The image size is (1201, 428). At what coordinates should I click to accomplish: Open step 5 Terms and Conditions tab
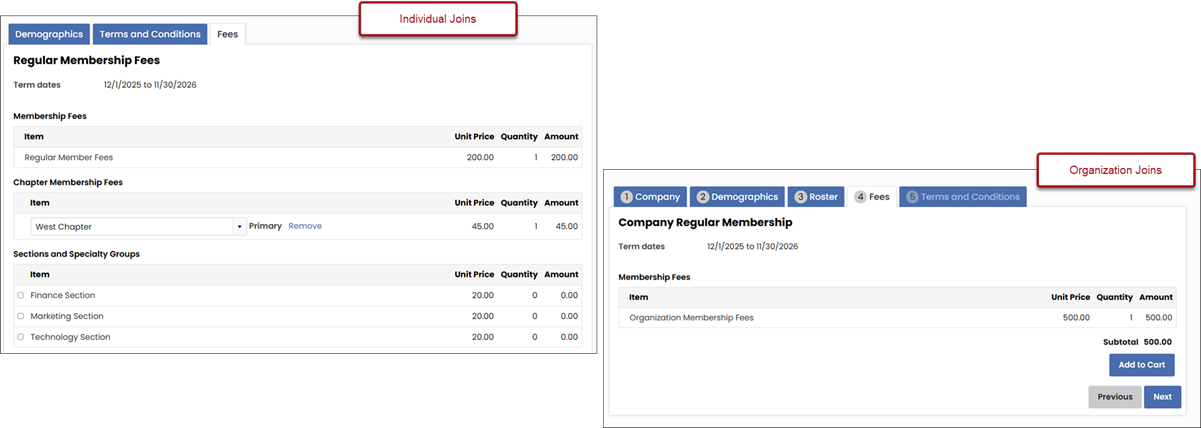pyautogui.click(x=962, y=197)
